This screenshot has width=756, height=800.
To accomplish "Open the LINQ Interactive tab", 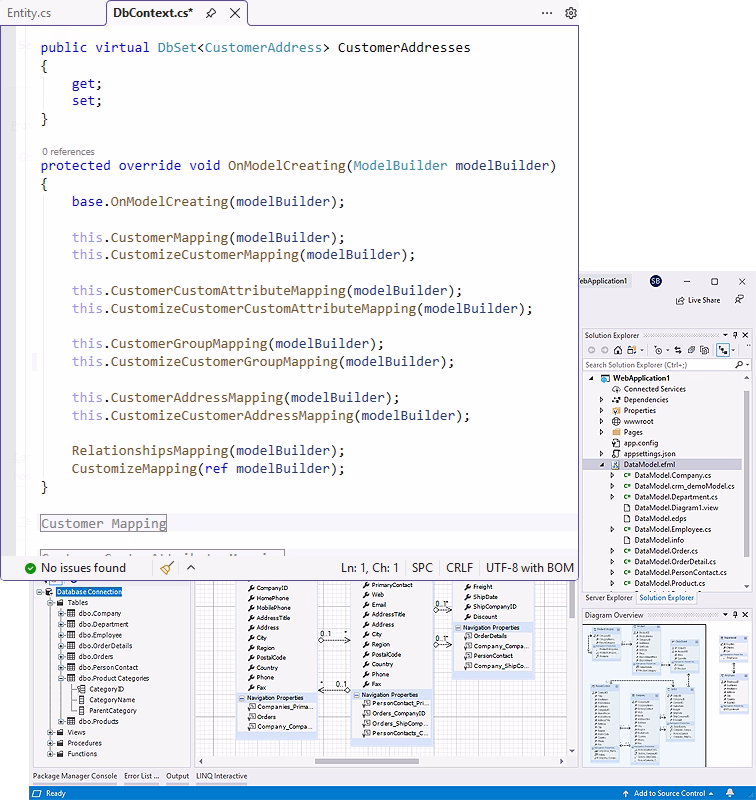I will [222, 776].
